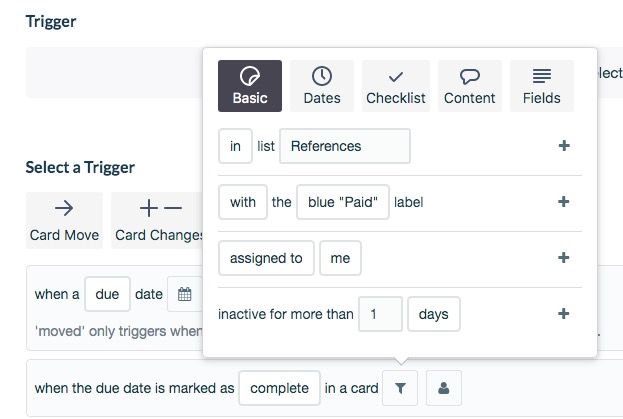623x419 pixels.
Task: Switch to the Checklist filter tab
Action: pos(395,86)
